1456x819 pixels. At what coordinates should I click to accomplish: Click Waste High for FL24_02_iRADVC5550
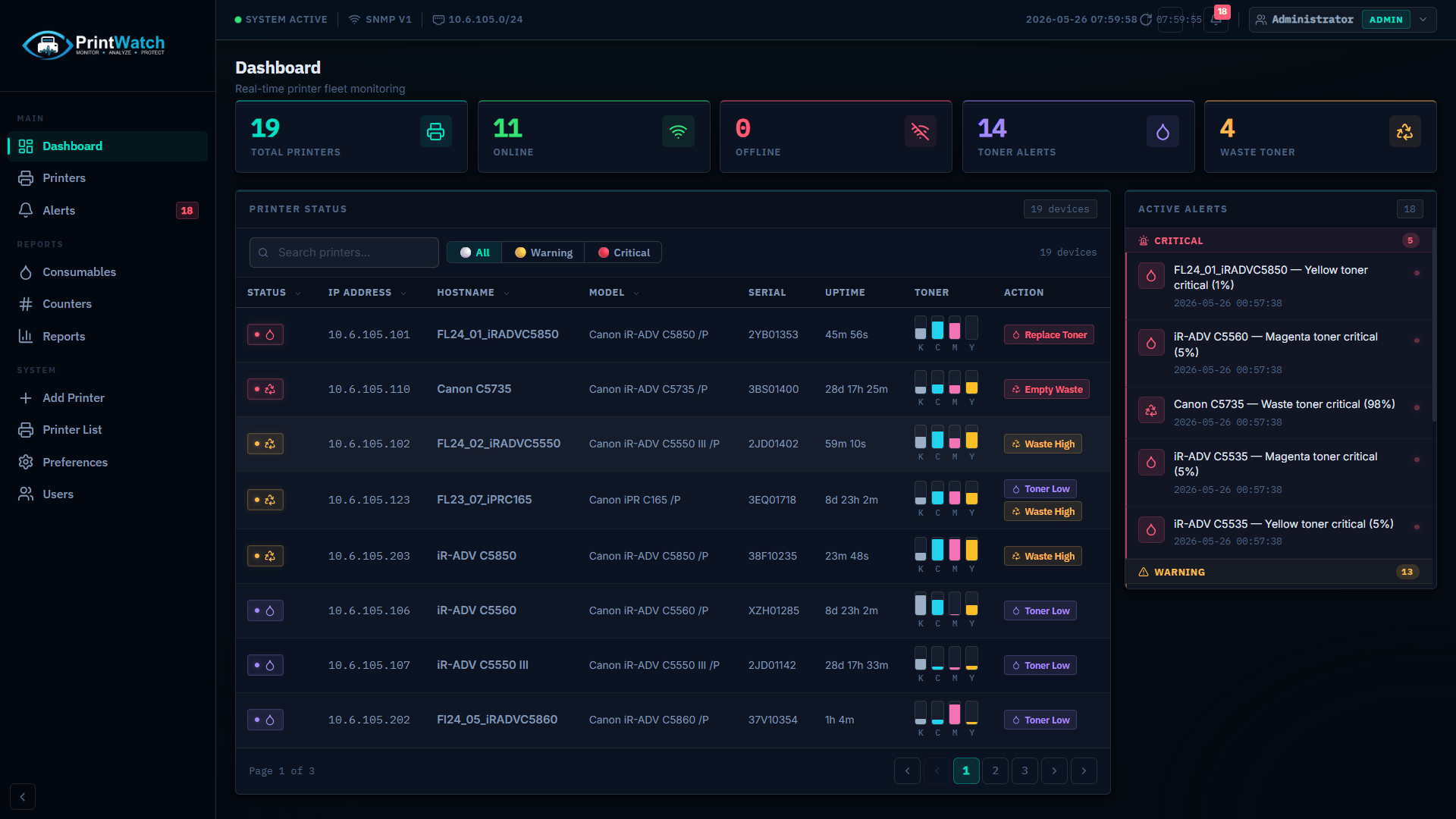pyautogui.click(x=1043, y=444)
